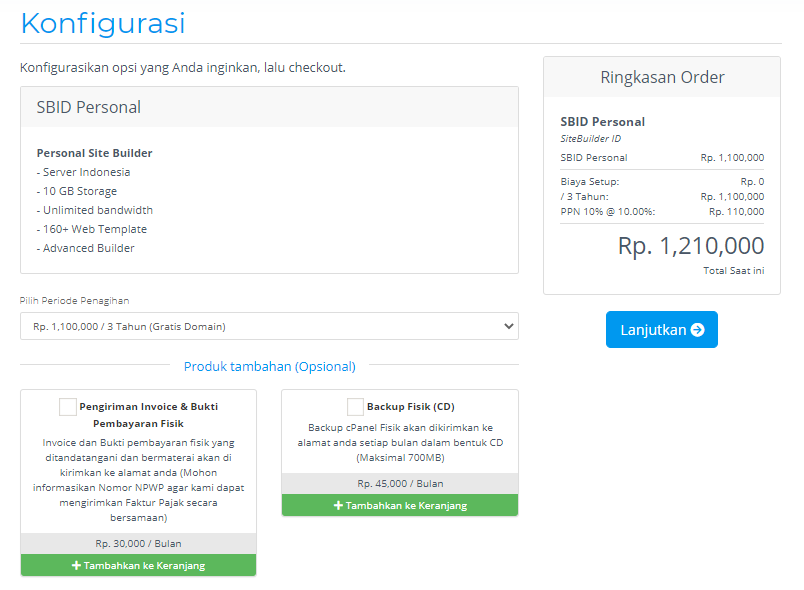804x590 pixels.
Task: Tick the Pengiriman Invoice & Bukti Pembayaran Fisik checkbox
Action: pos(68,407)
